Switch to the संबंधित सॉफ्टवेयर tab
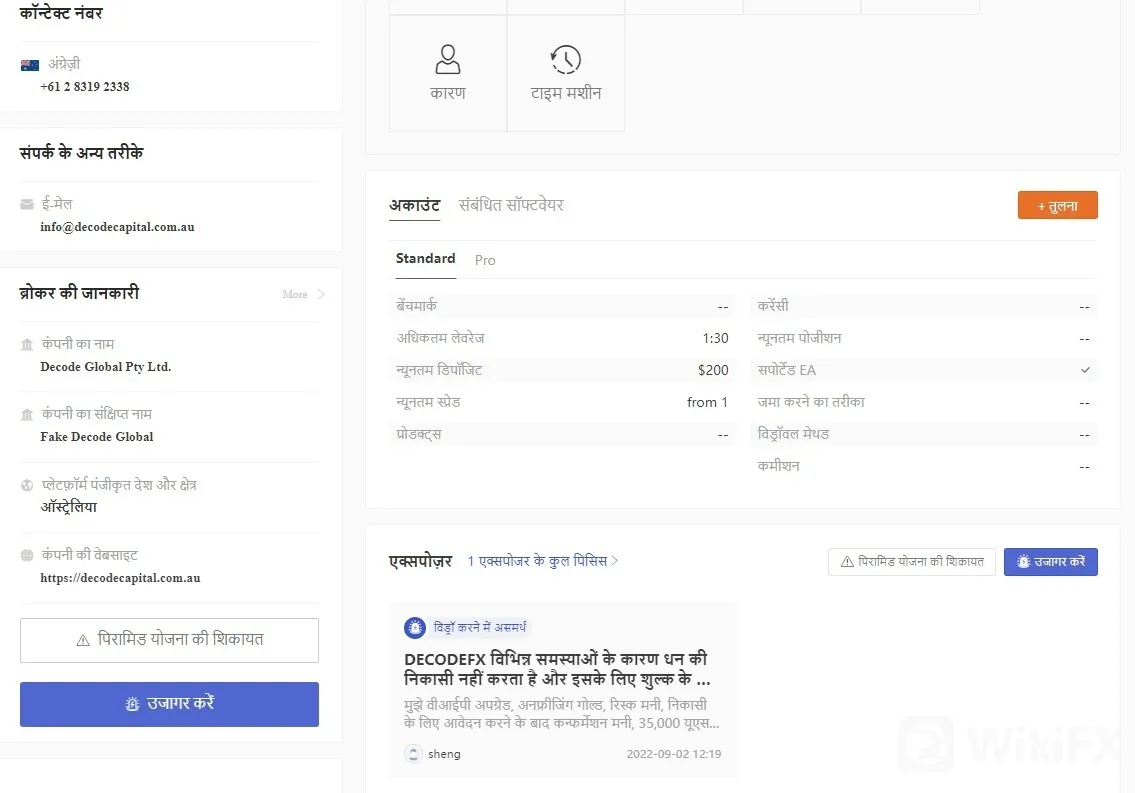Image resolution: width=1135 pixels, height=793 pixels. 511,205
